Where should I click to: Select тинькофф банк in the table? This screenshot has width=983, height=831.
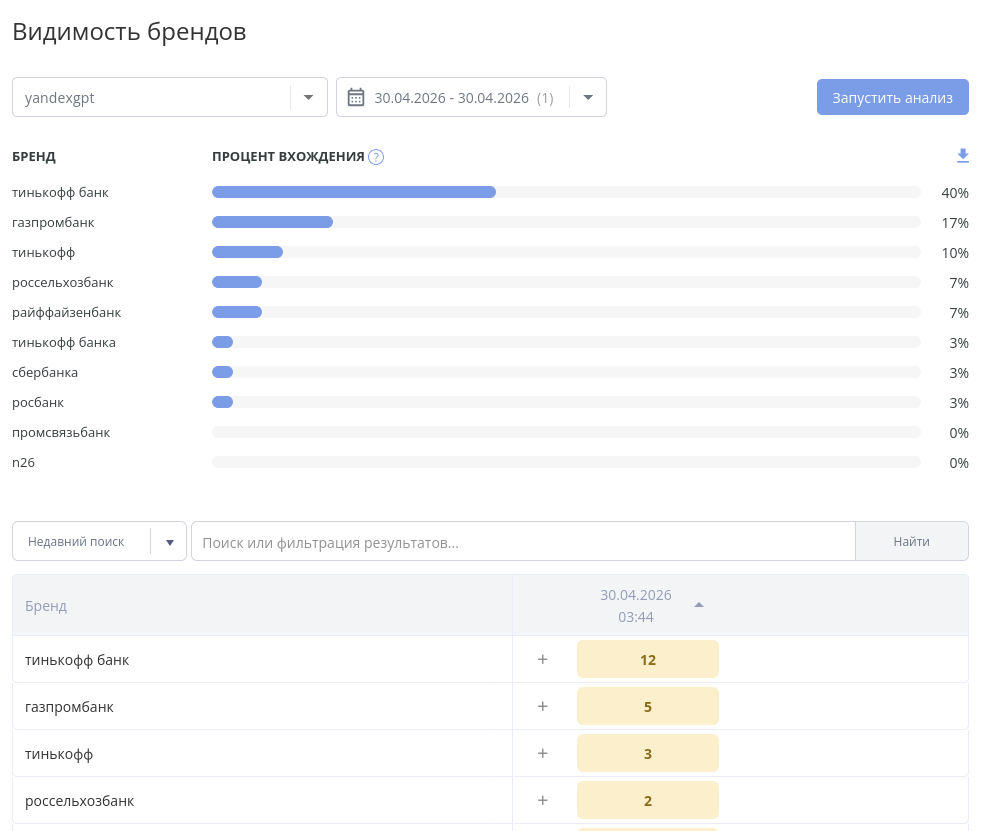coord(77,660)
